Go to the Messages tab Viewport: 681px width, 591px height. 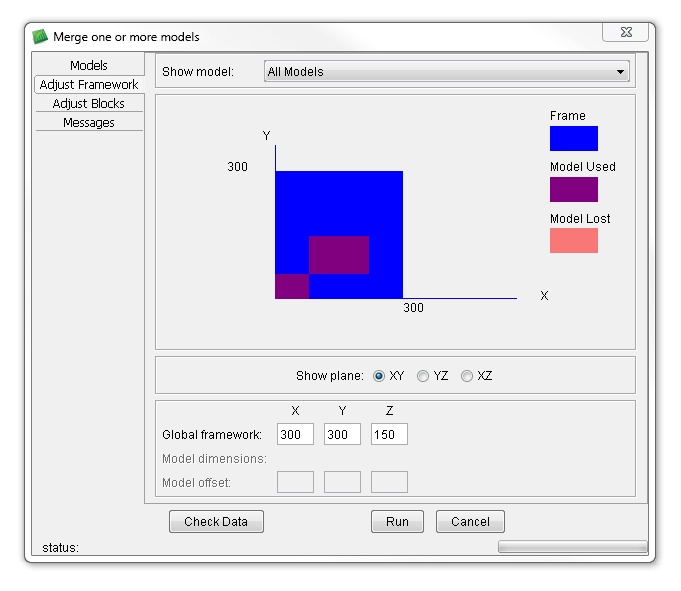point(89,122)
